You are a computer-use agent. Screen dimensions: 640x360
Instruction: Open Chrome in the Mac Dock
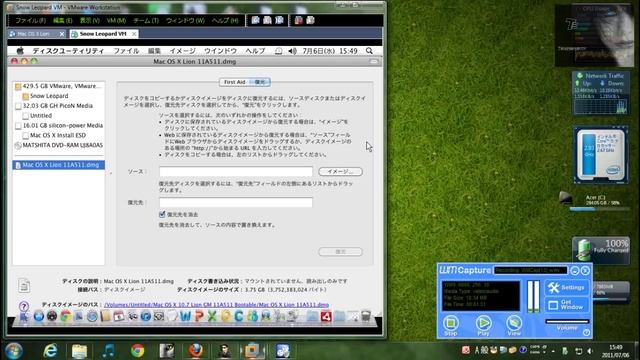pyautogui.click(x=66, y=316)
